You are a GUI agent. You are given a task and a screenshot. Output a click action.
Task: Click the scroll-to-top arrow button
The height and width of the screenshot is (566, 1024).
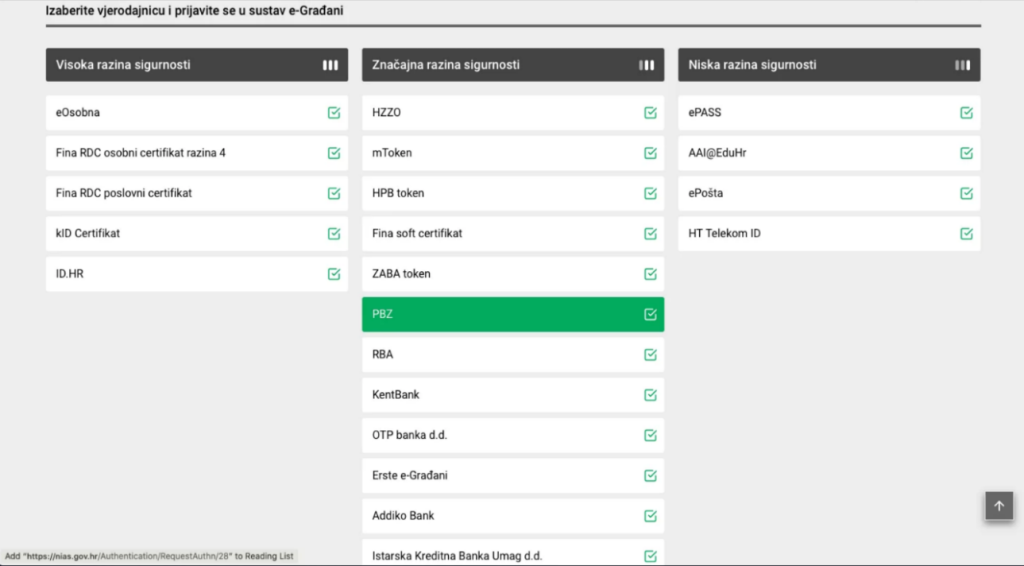[999, 506]
